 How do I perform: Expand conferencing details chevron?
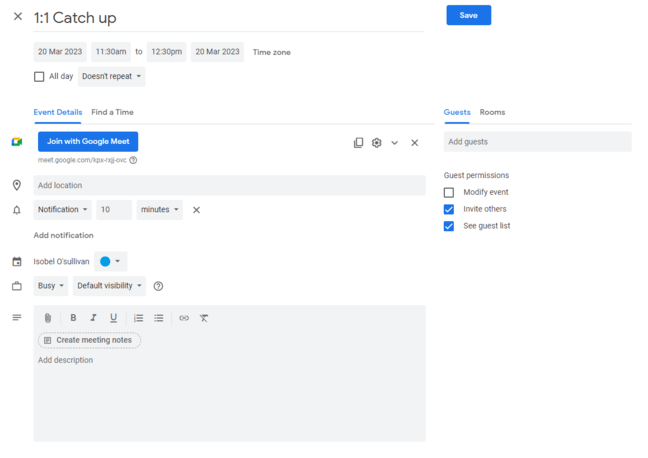[395, 143]
